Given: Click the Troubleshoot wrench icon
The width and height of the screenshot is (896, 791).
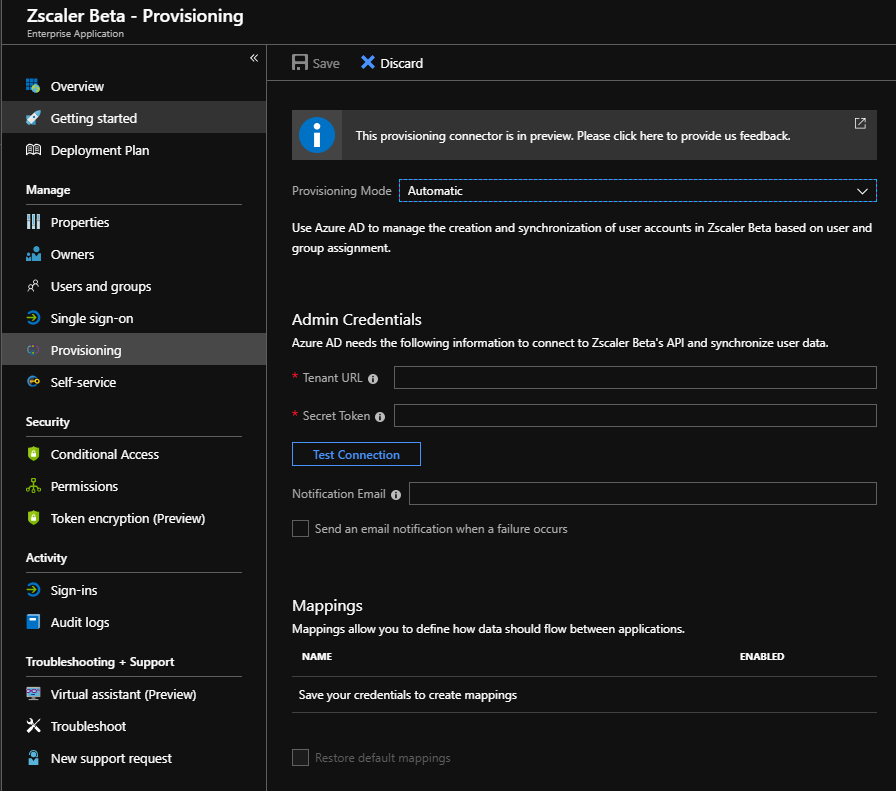Looking at the screenshot, I should pyautogui.click(x=33, y=726).
